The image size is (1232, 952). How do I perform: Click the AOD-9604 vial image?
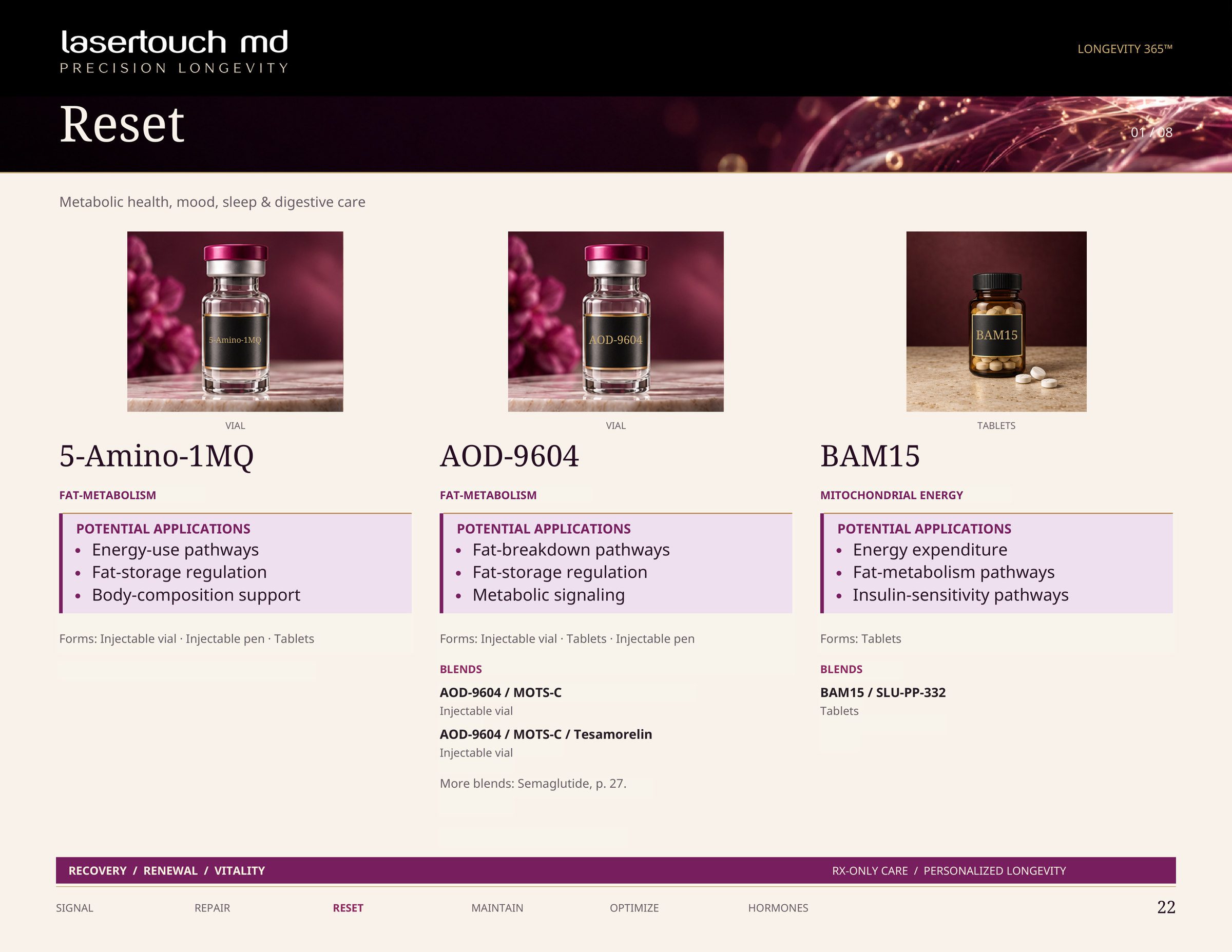(x=615, y=321)
